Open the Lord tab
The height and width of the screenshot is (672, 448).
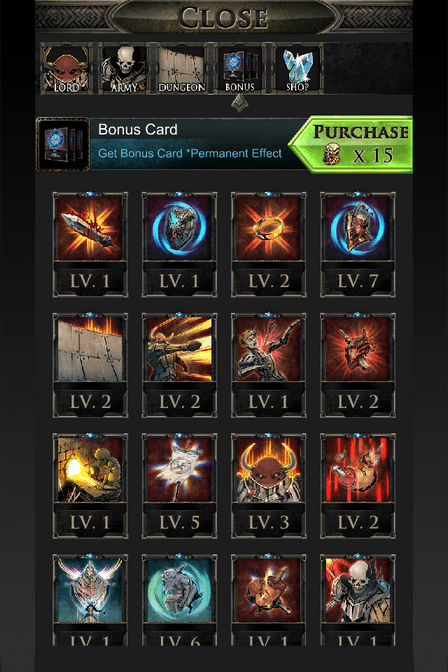(x=67, y=69)
